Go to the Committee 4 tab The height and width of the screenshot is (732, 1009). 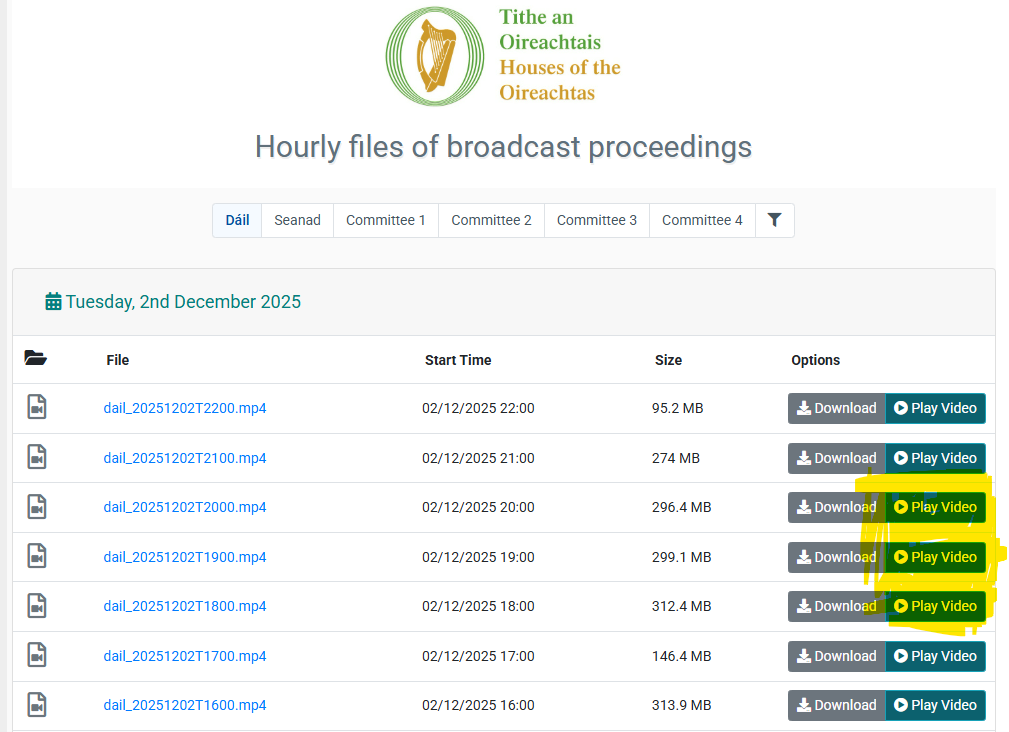701,220
